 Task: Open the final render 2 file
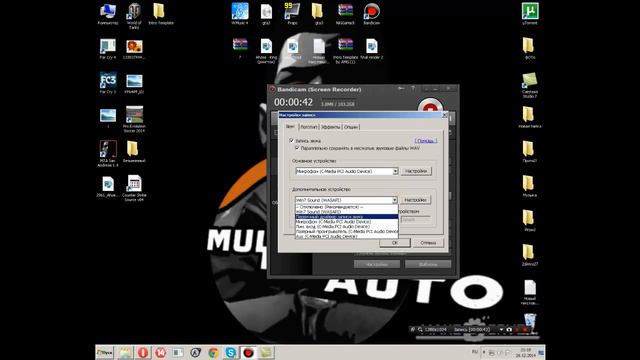coord(371,49)
